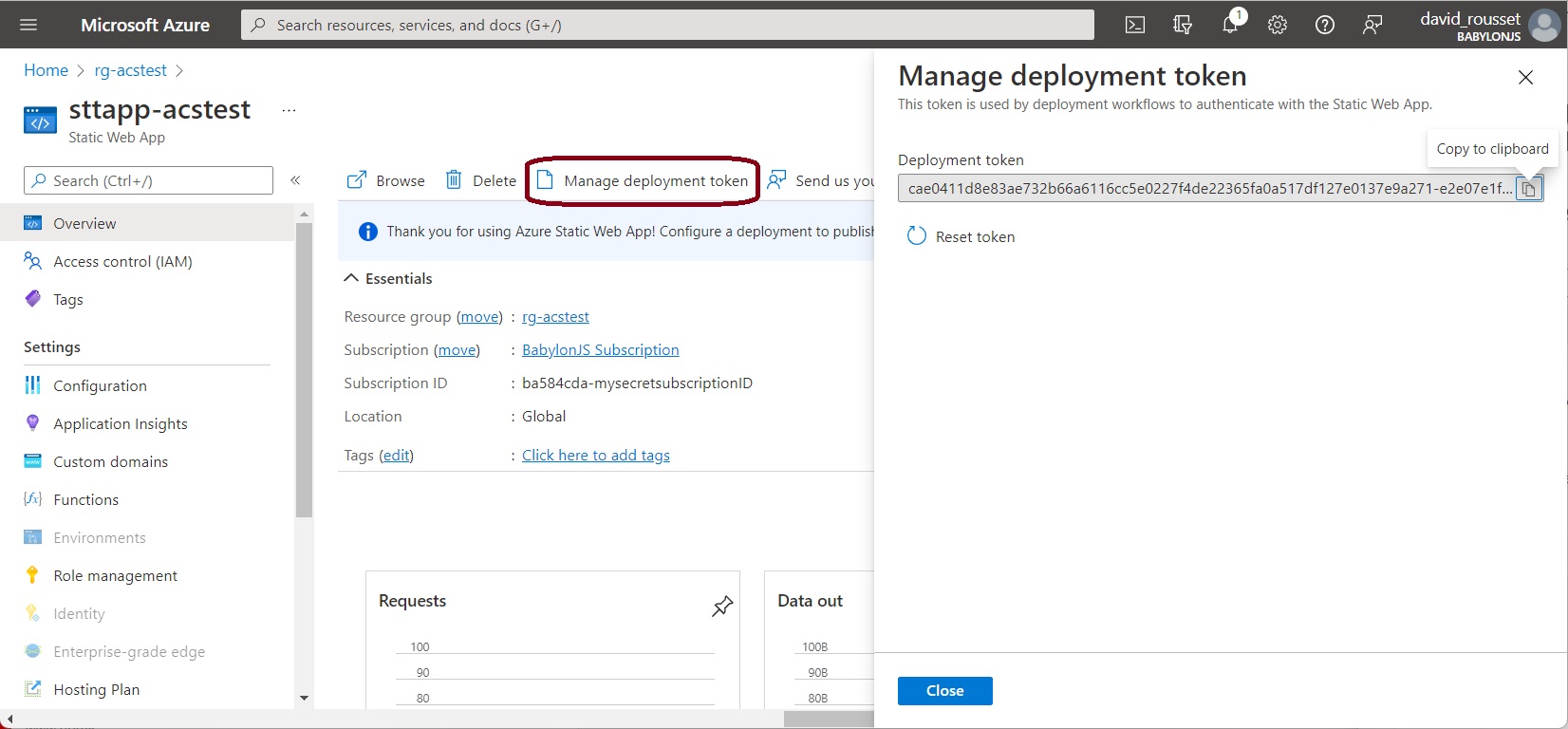This screenshot has width=1568, height=729.
Task: Open Role management
Action: (115, 575)
